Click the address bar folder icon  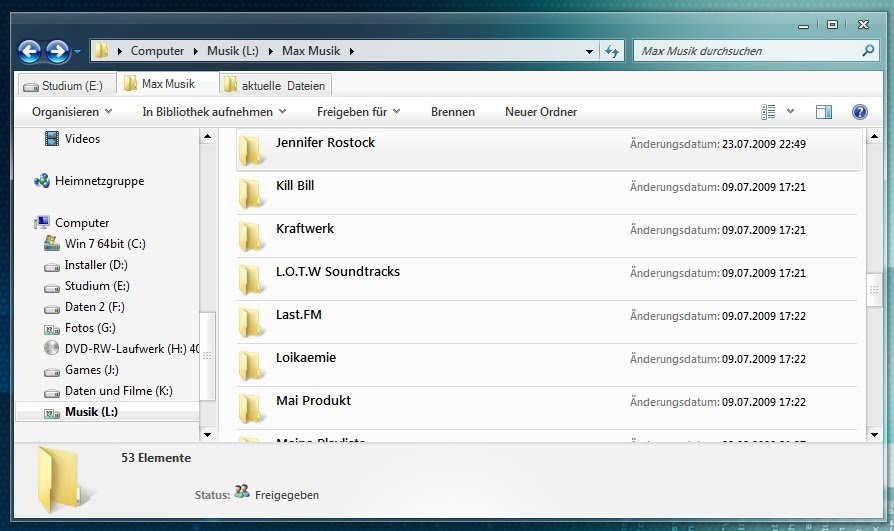(x=101, y=50)
